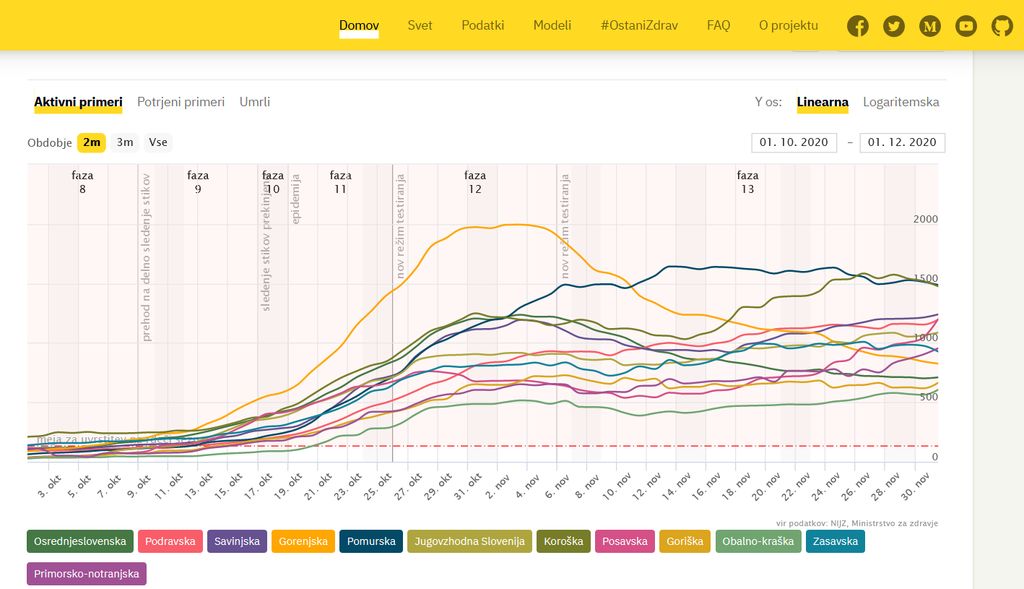
Task: Open the Facebook social icon
Action: pos(858,26)
